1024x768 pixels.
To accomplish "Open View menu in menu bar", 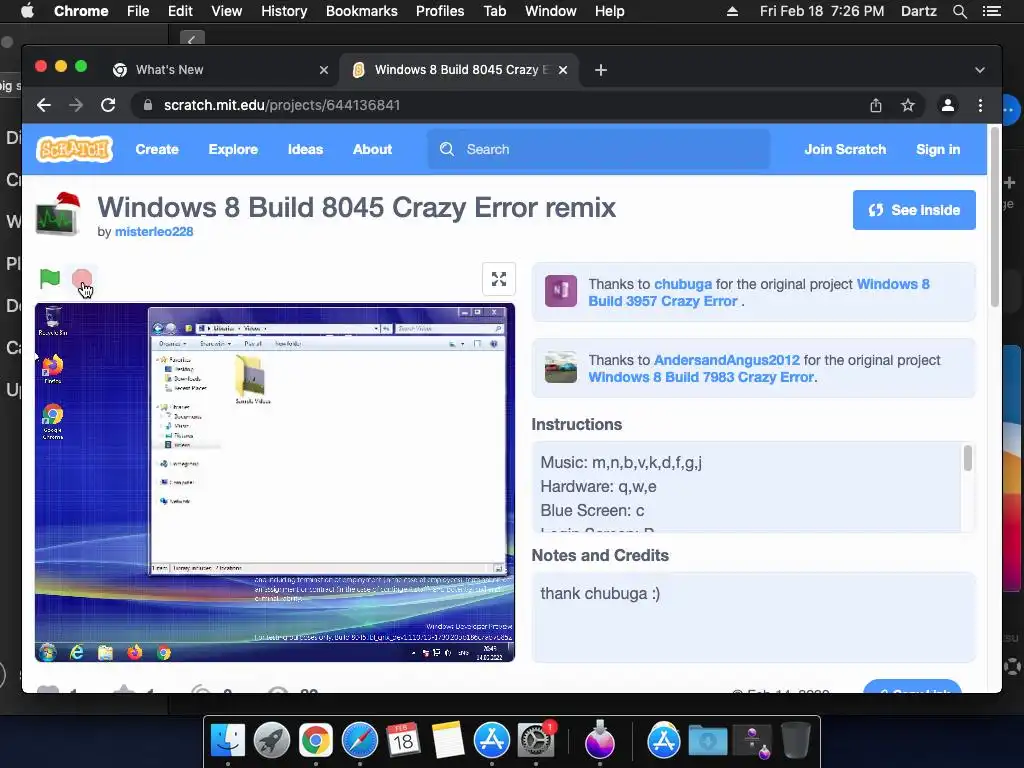I will (x=227, y=11).
